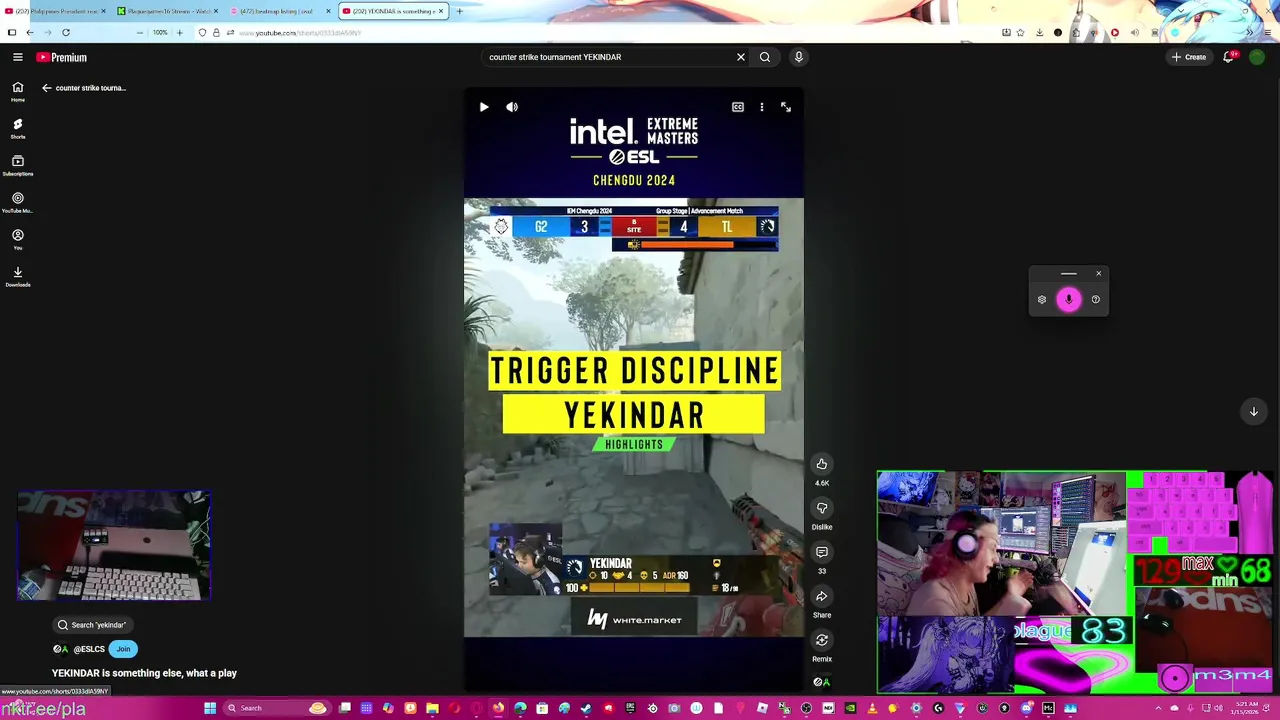Image resolution: width=1280 pixels, height=720 pixels.
Task: Open the comments panel showing 33
Action: 822,552
